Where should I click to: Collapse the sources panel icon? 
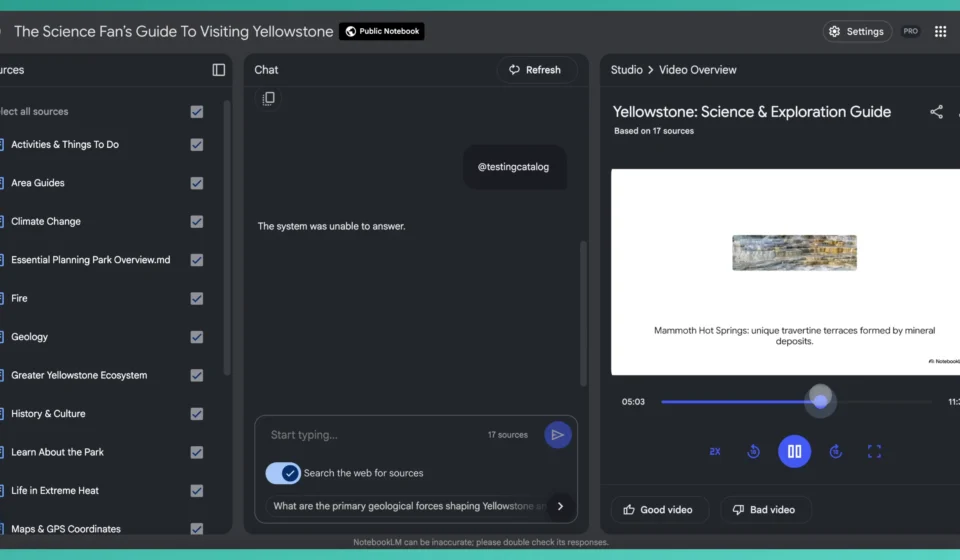[x=219, y=70]
